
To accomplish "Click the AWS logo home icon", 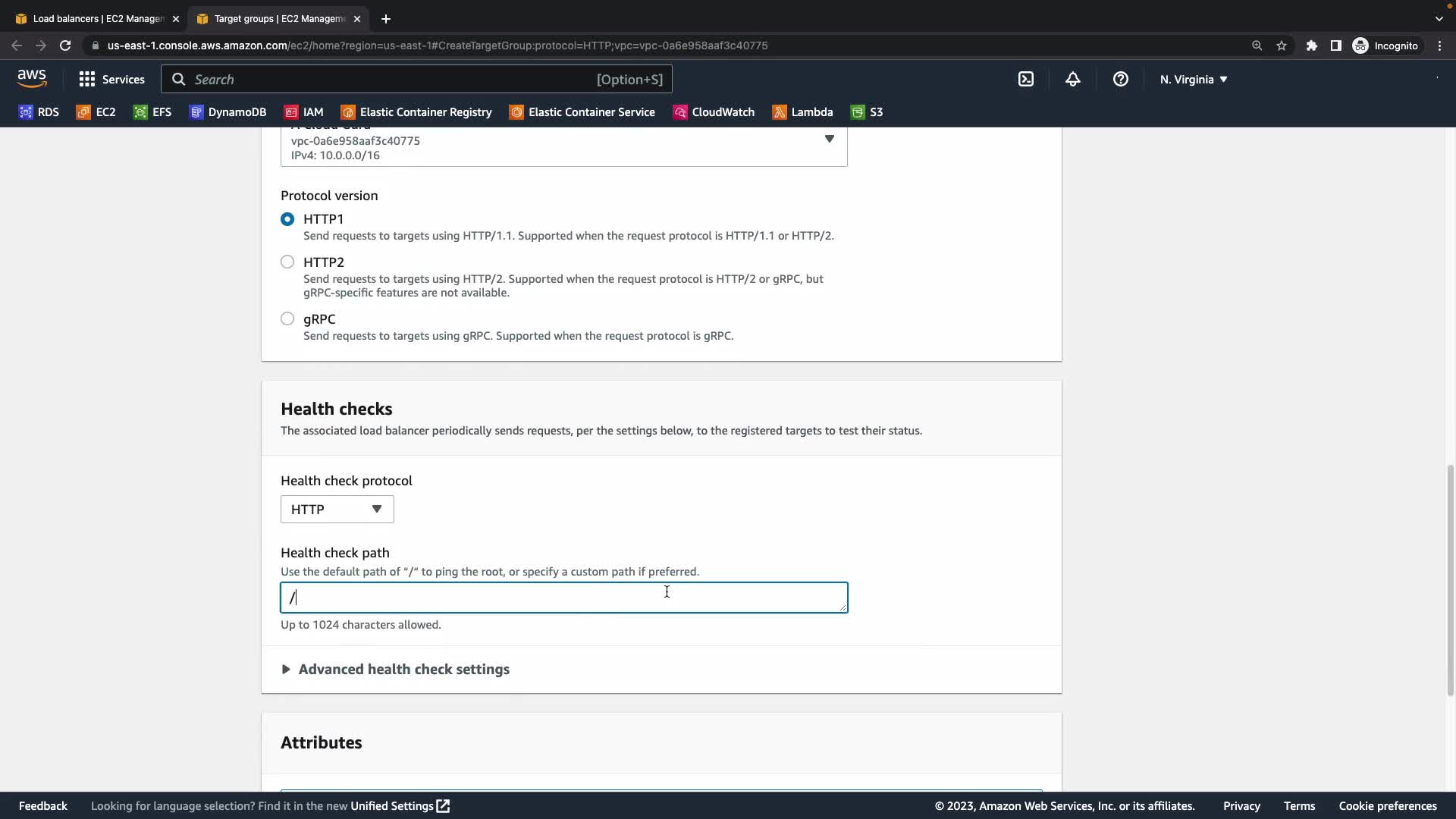I will 32,78.
